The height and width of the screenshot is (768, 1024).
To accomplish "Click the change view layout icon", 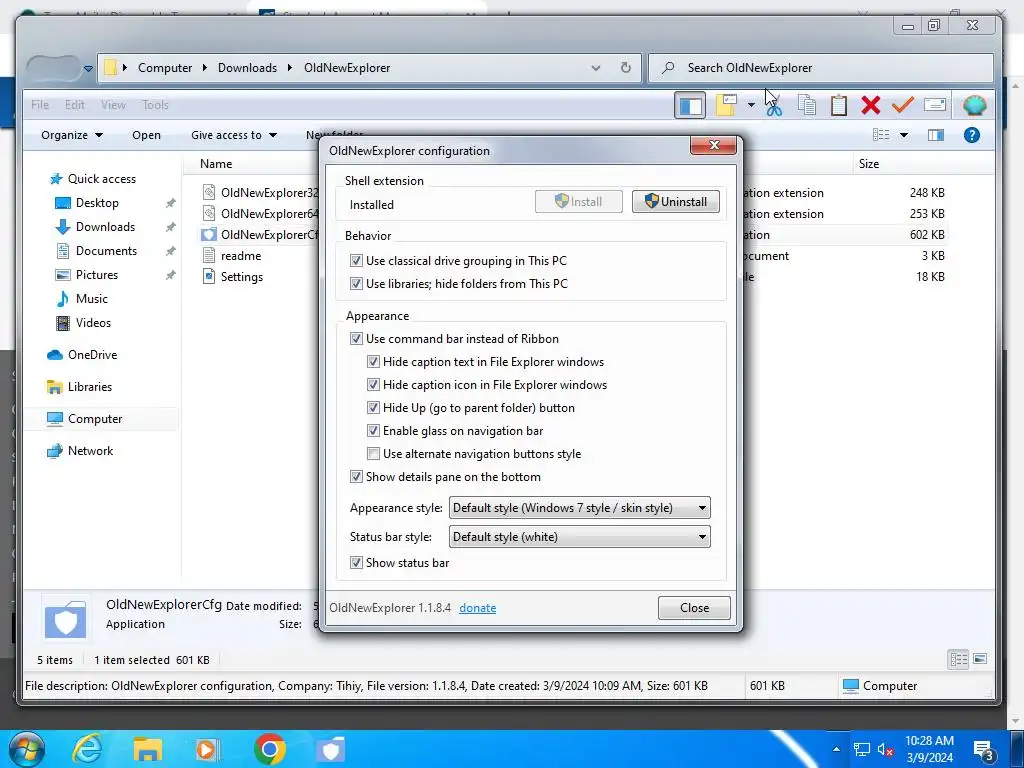I will [881, 135].
